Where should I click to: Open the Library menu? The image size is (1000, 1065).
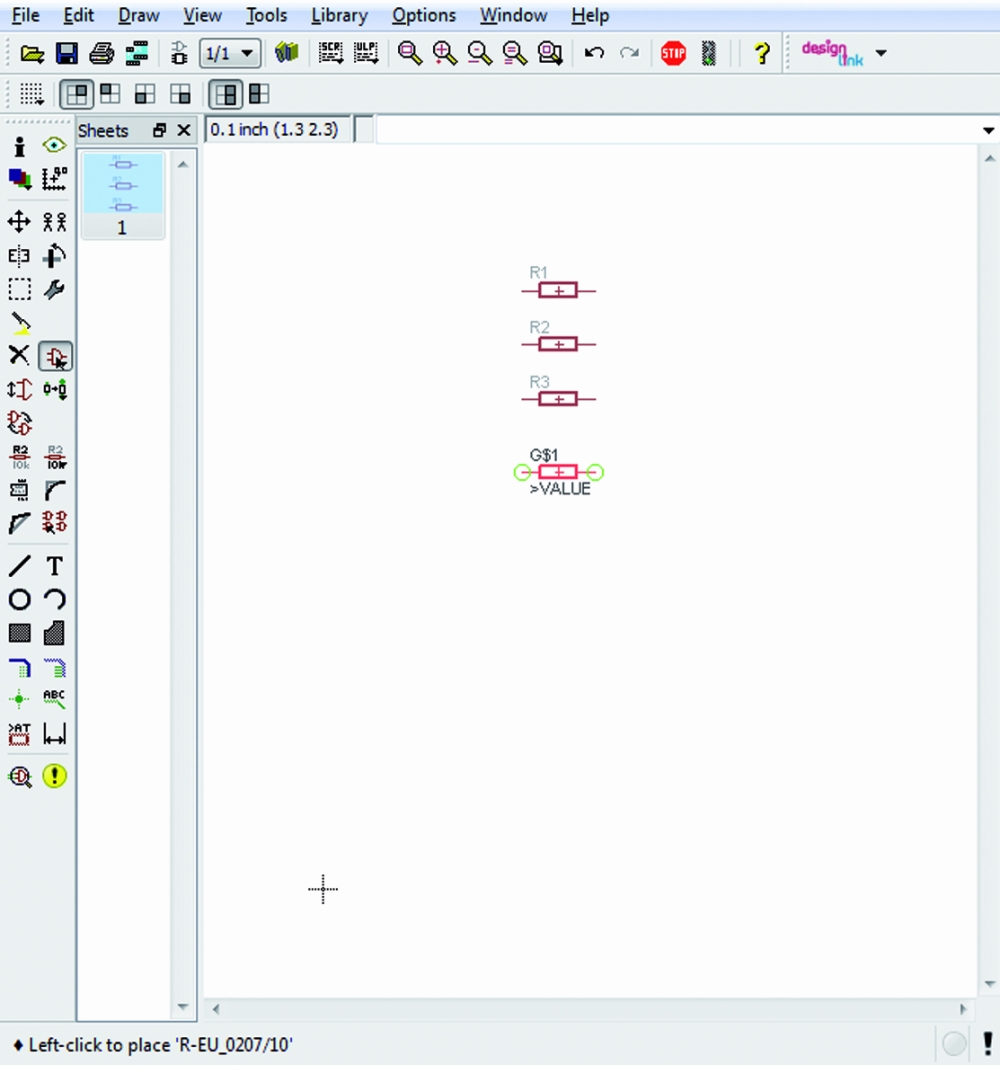[339, 16]
